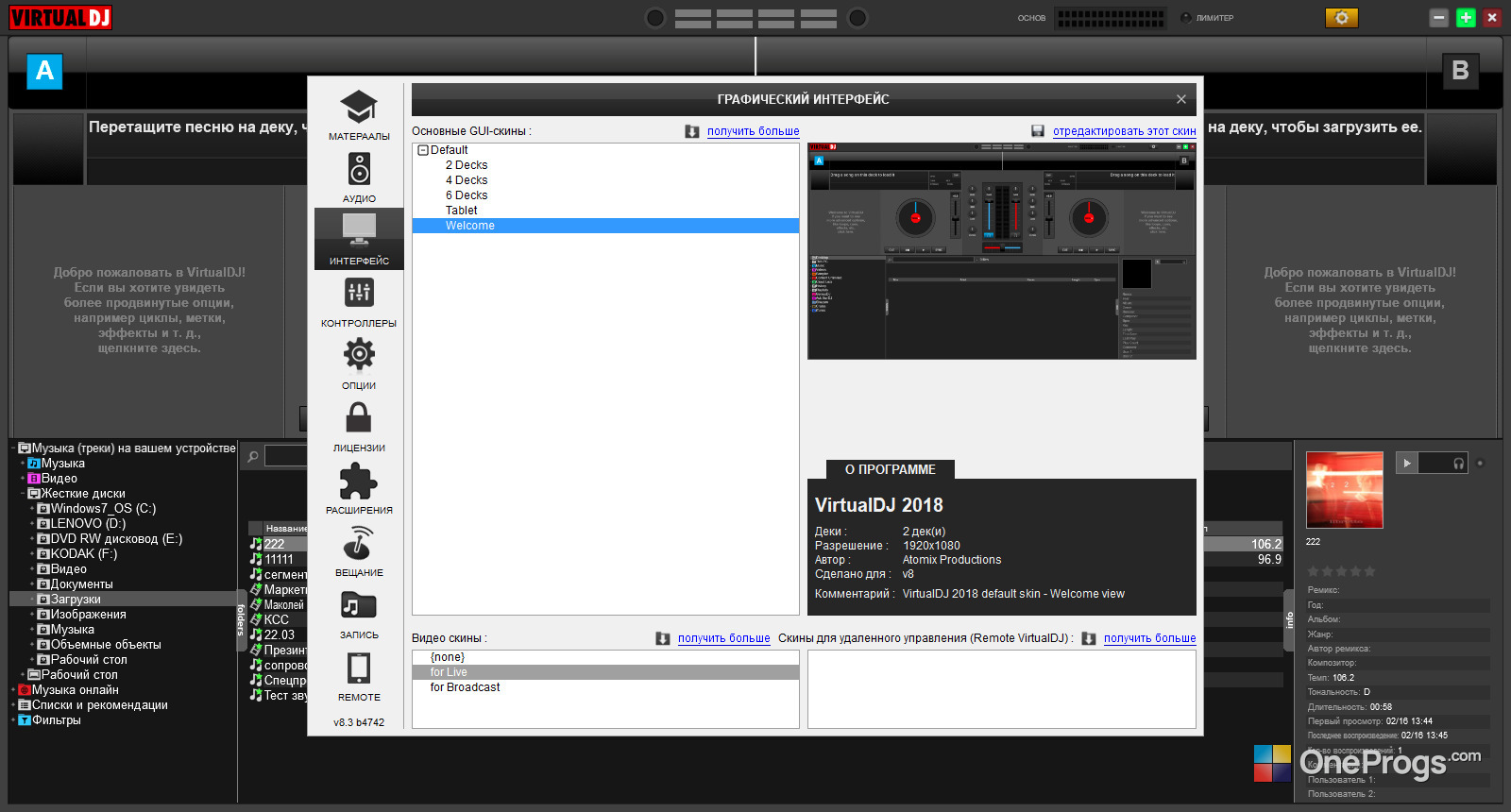The image size is (1511, 812).
Task: Click отредактировать этот скин link
Action: tap(1125, 131)
